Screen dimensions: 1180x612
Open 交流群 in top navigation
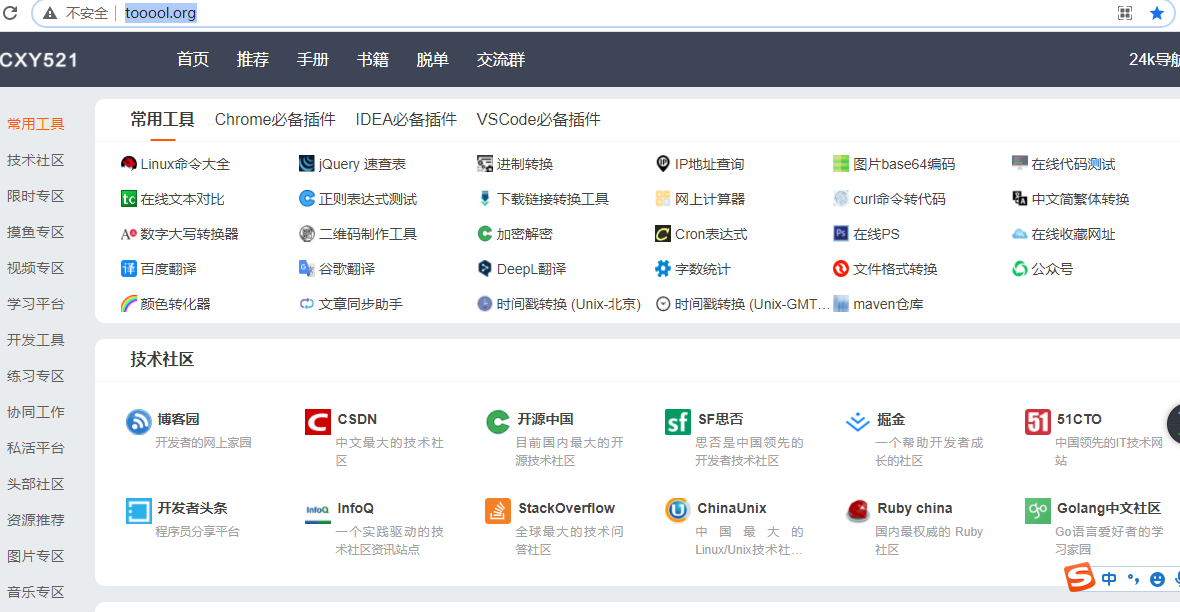pos(500,59)
